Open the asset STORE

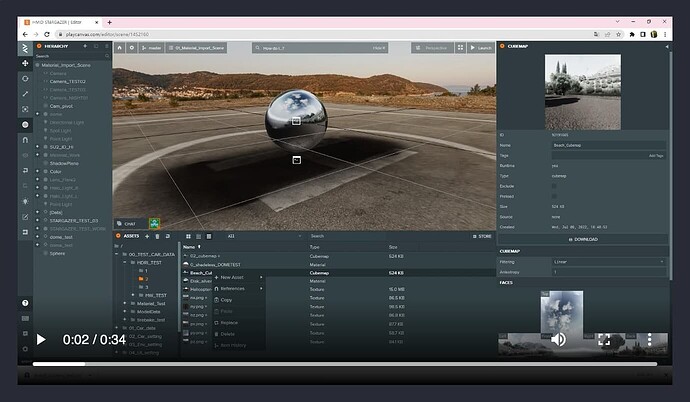[483, 236]
